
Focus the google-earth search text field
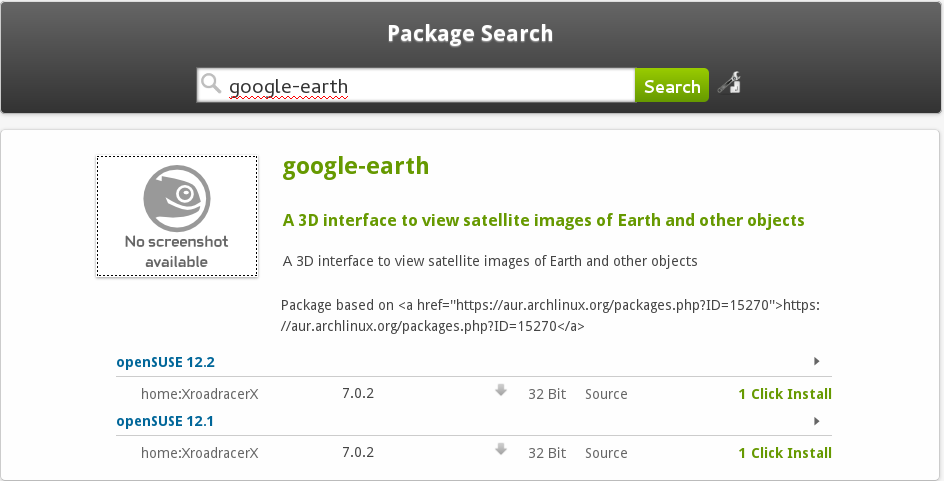pos(428,86)
